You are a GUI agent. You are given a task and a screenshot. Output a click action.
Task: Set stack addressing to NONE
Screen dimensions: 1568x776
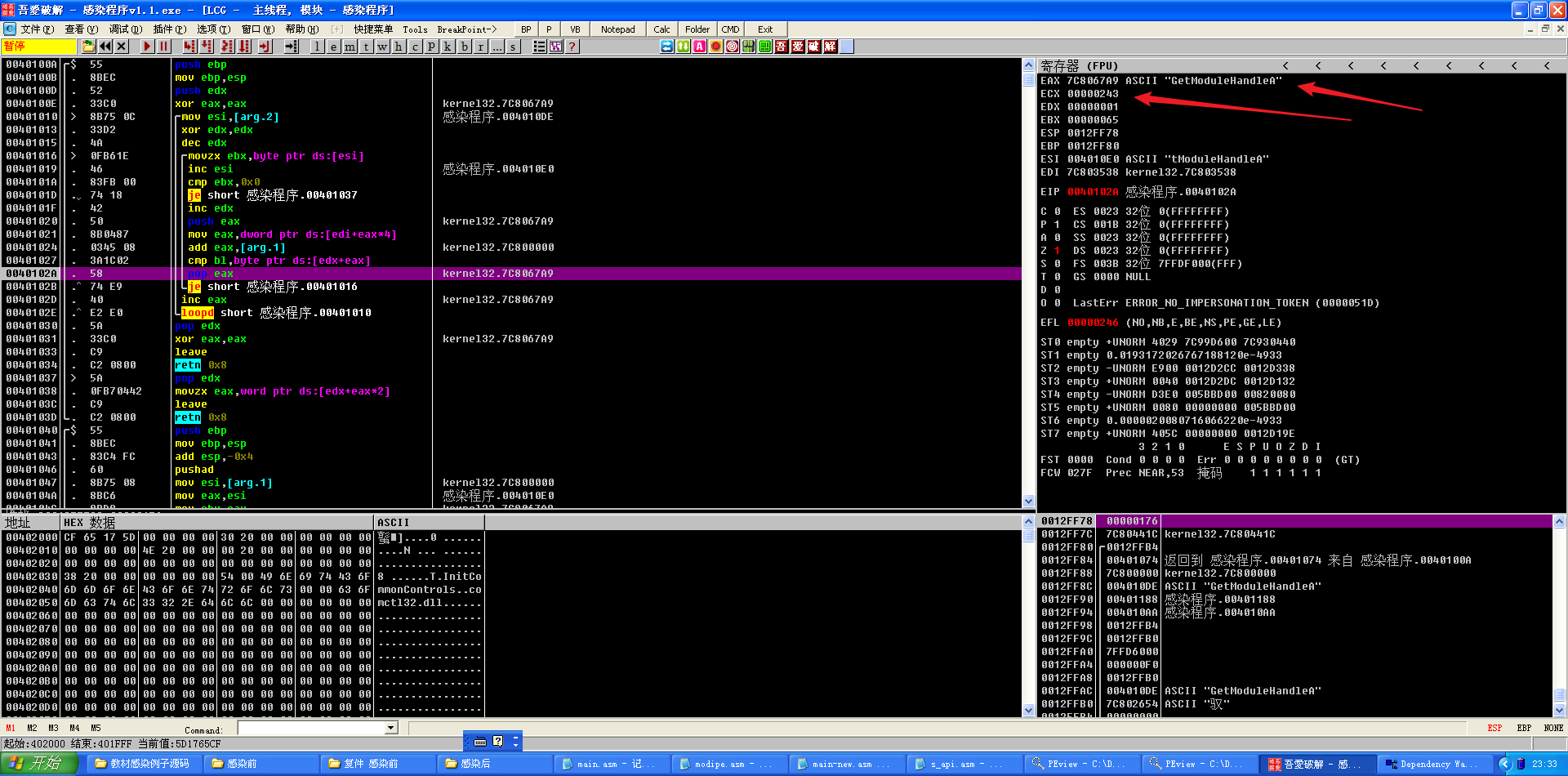pos(1553,728)
